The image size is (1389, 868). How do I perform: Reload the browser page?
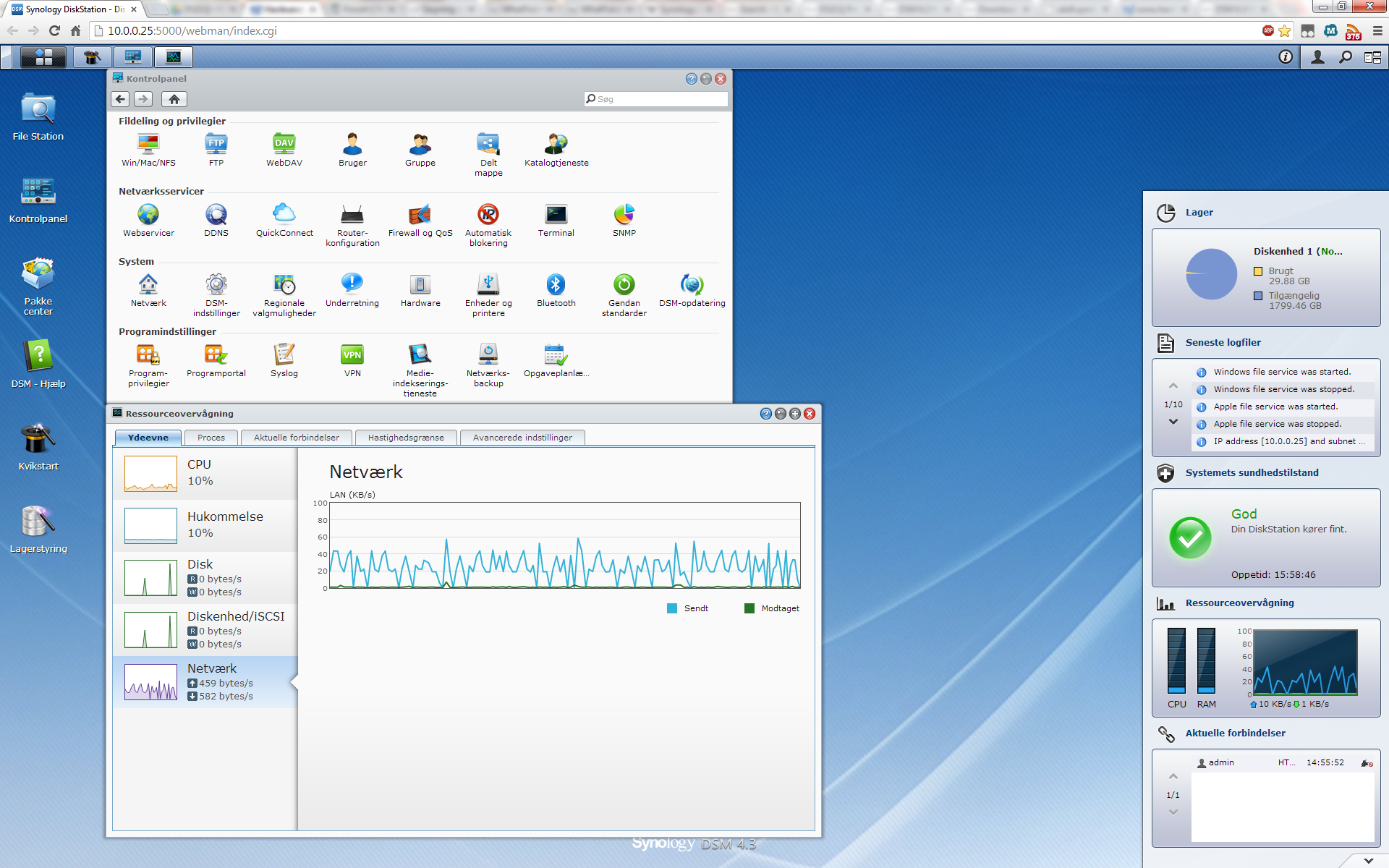click(x=54, y=30)
